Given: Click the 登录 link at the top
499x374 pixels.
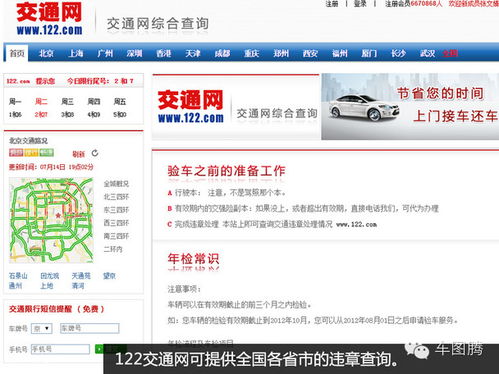Looking at the screenshot, I should pyautogui.click(x=360, y=4).
